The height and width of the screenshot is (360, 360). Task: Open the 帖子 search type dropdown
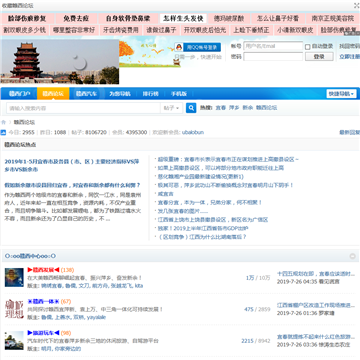pyautogui.click(x=172, y=108)
